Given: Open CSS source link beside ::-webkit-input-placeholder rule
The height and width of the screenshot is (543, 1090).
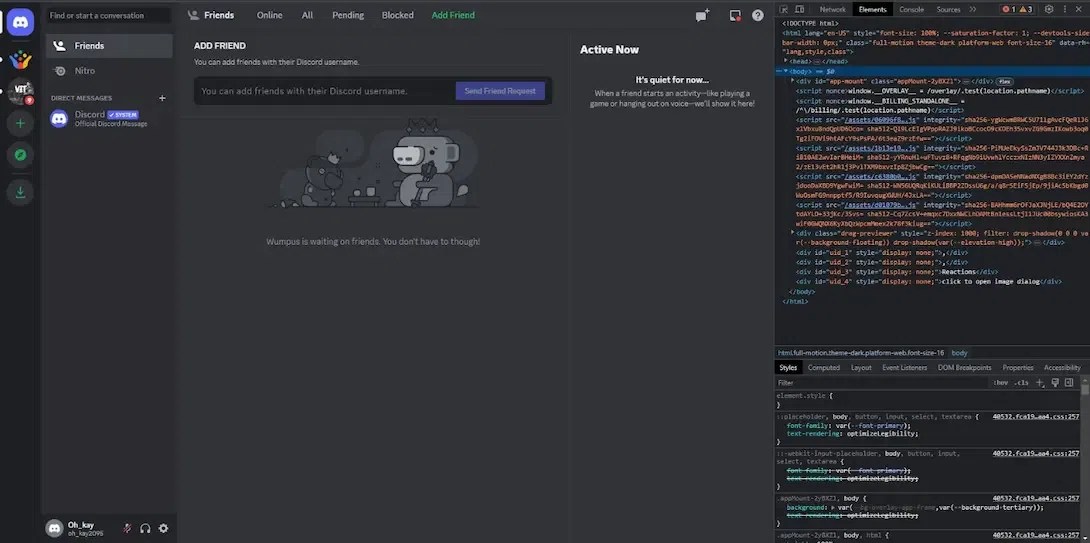Looking at the screenshot, I should click(x=1036, y=453).
